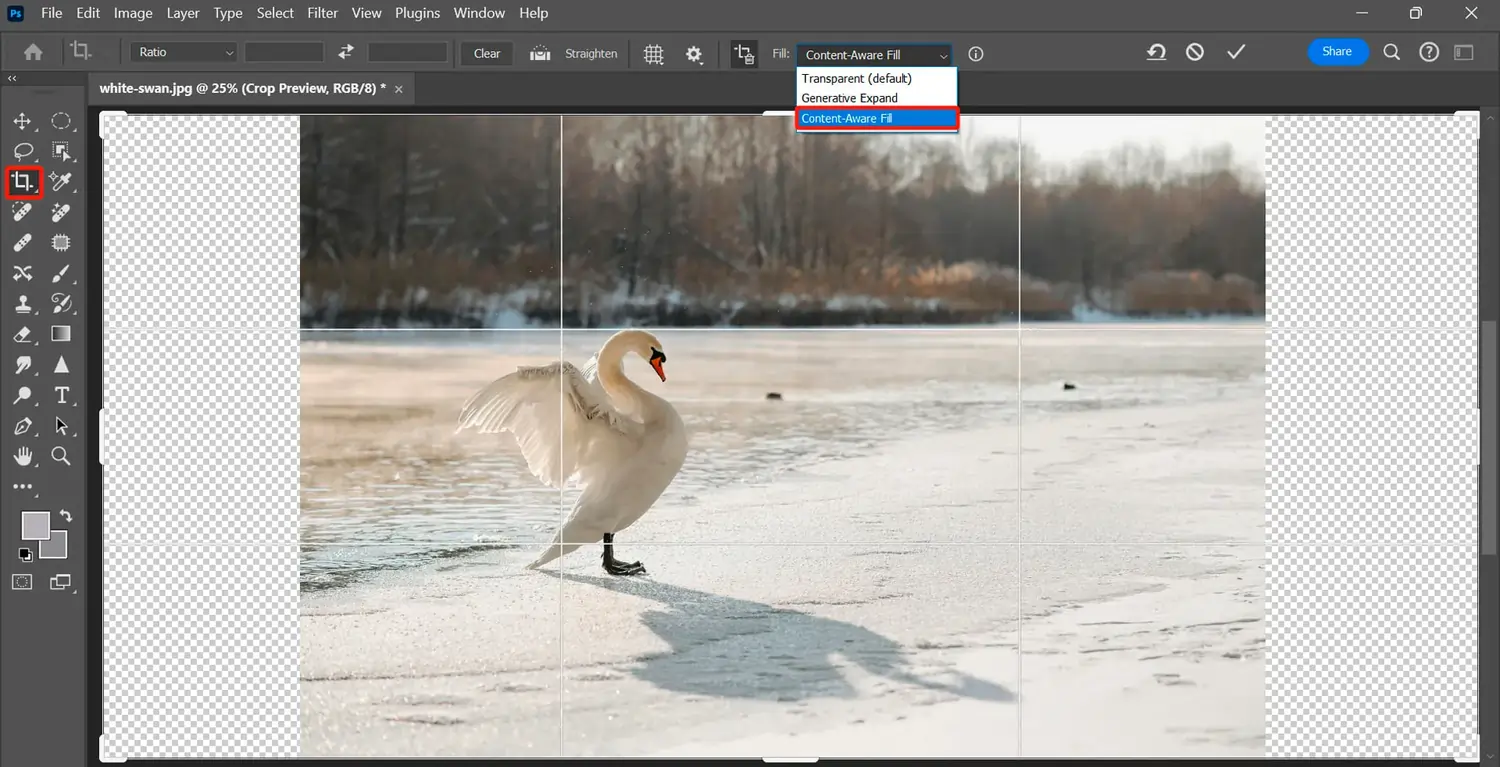Viewport: 1500px width, 767px height.
Task: Open Crop tool preset picker in options bar
Action: coord(81,52)
